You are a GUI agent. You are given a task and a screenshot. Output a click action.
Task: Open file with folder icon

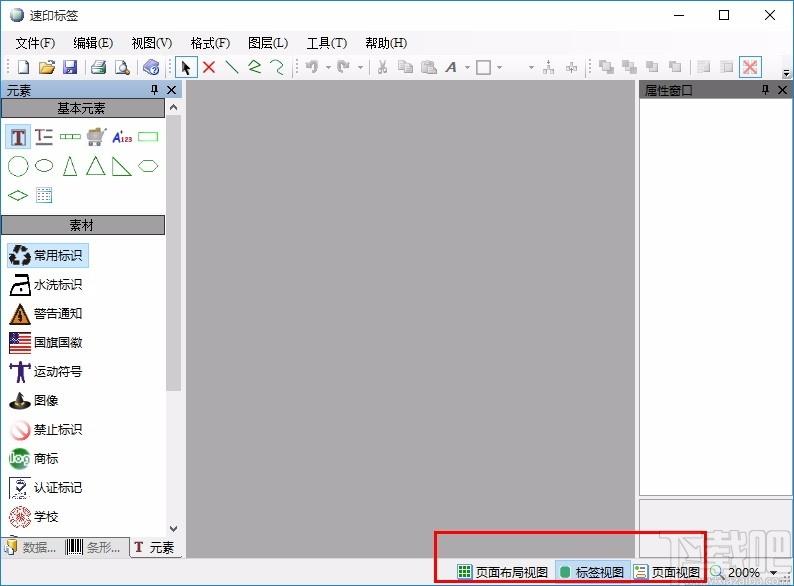click(47, 67)
